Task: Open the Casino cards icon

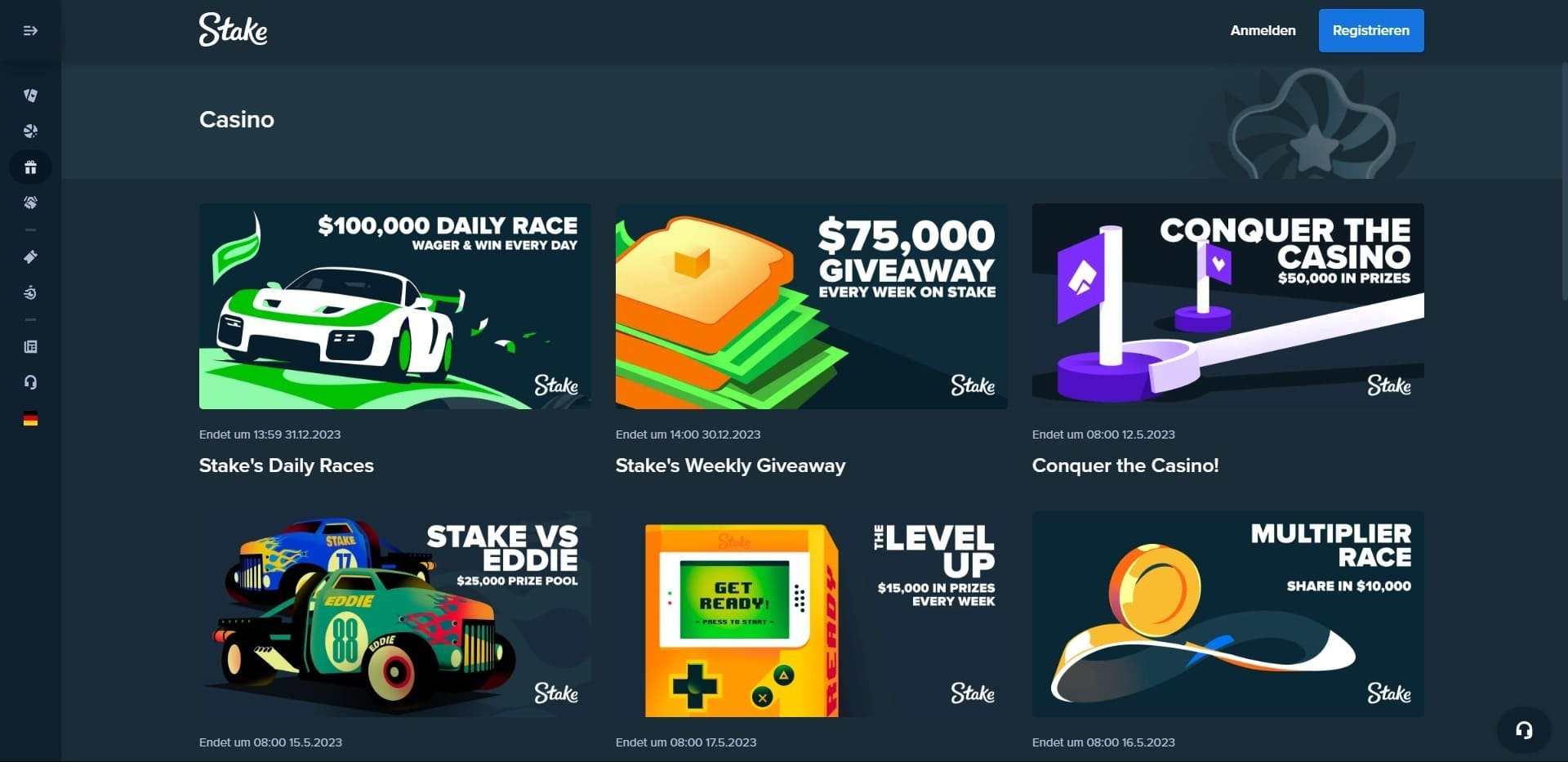Action: (30, 96)
